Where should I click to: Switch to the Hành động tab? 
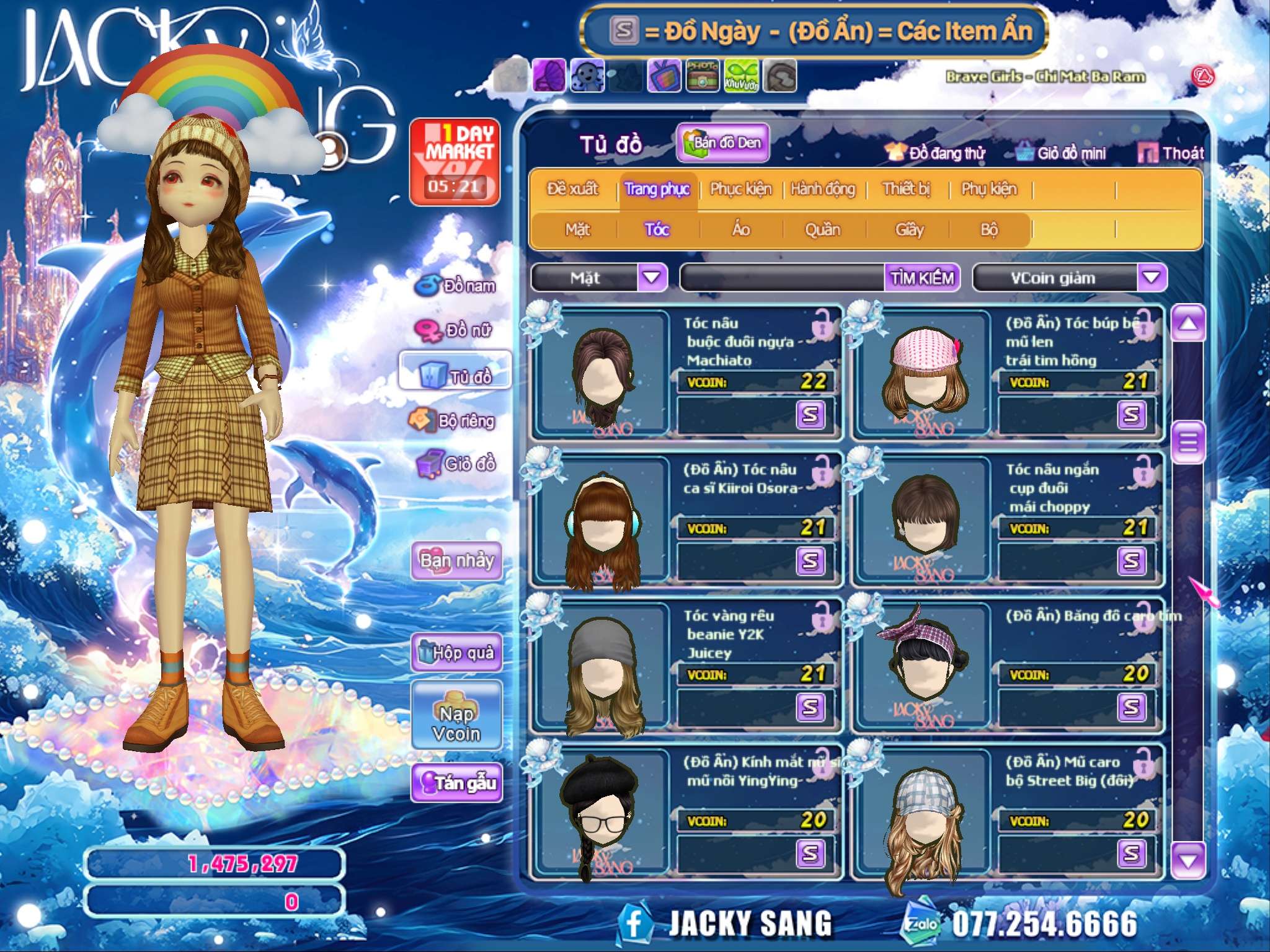tap(823, 188)
